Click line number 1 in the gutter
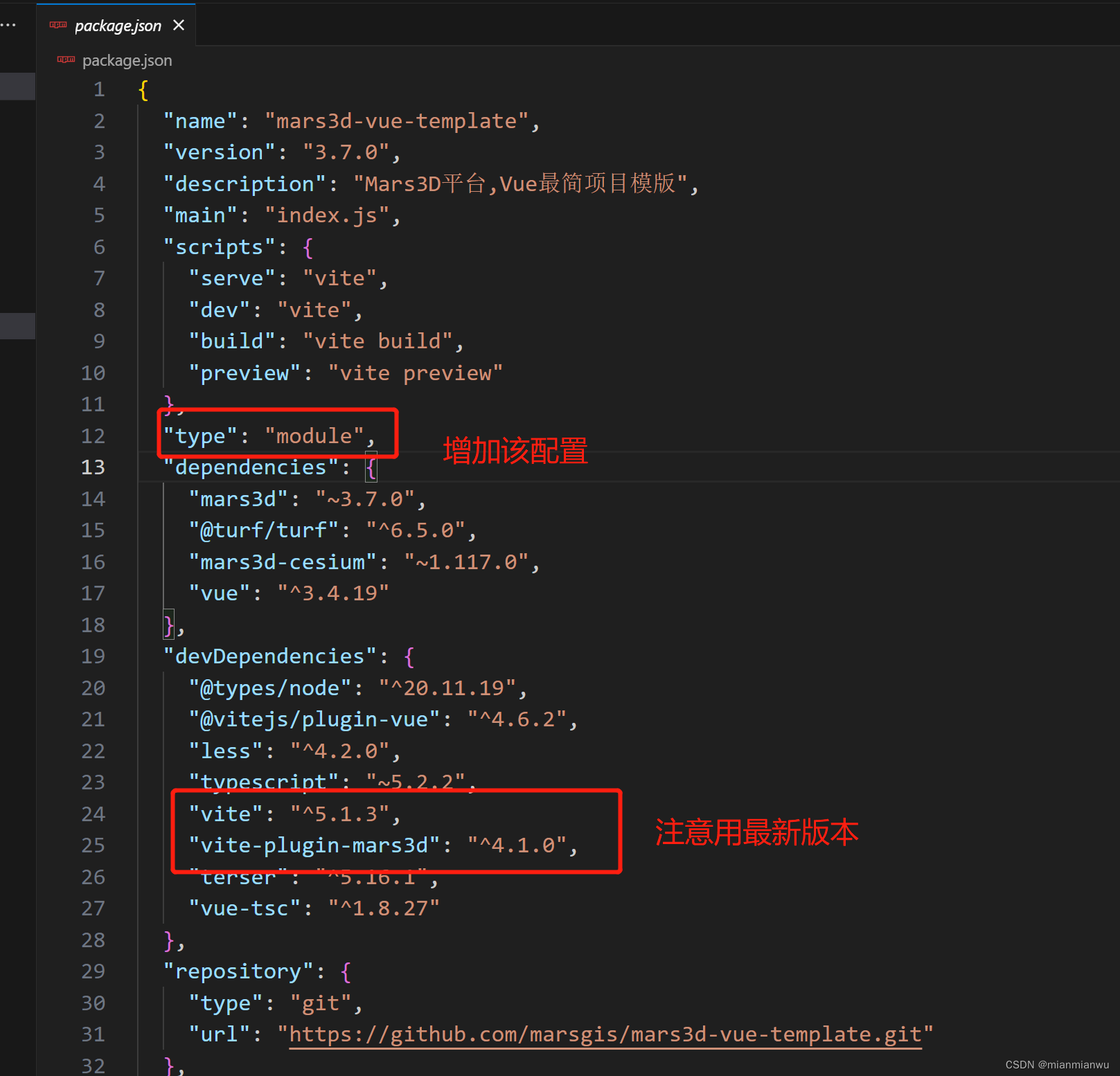Viewport: 1120px width, 1076px height. coord(99,89)
